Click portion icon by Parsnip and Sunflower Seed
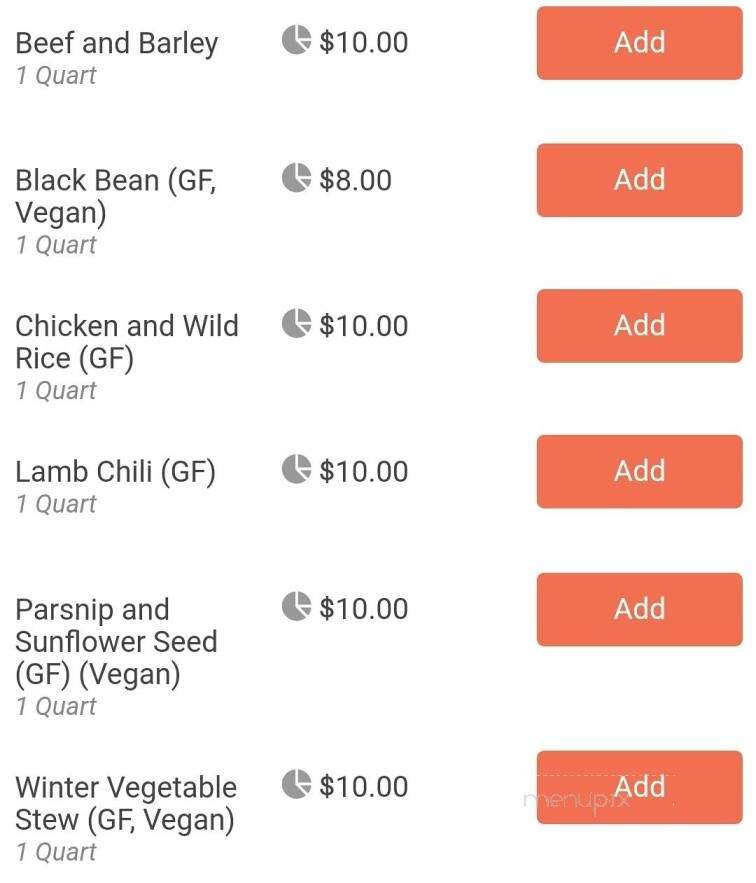The height and width of the screenshot is (883, 756). pyautogui.click(x=296, y=606)
